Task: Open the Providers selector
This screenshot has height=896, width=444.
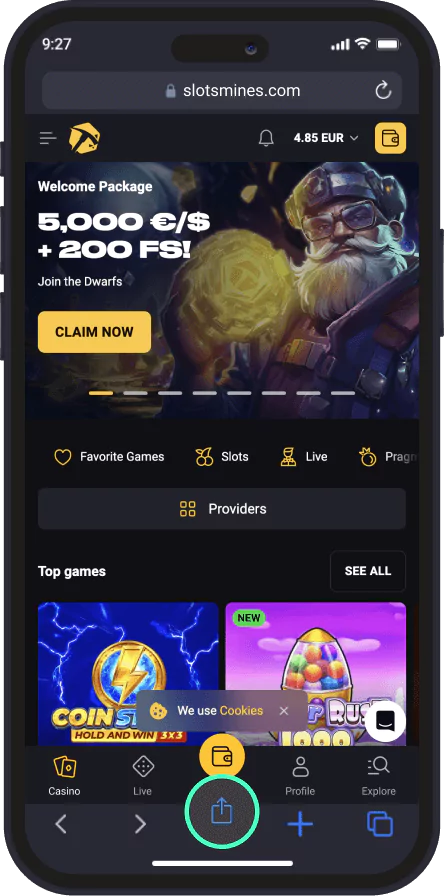Action: (x=222, y=509)
